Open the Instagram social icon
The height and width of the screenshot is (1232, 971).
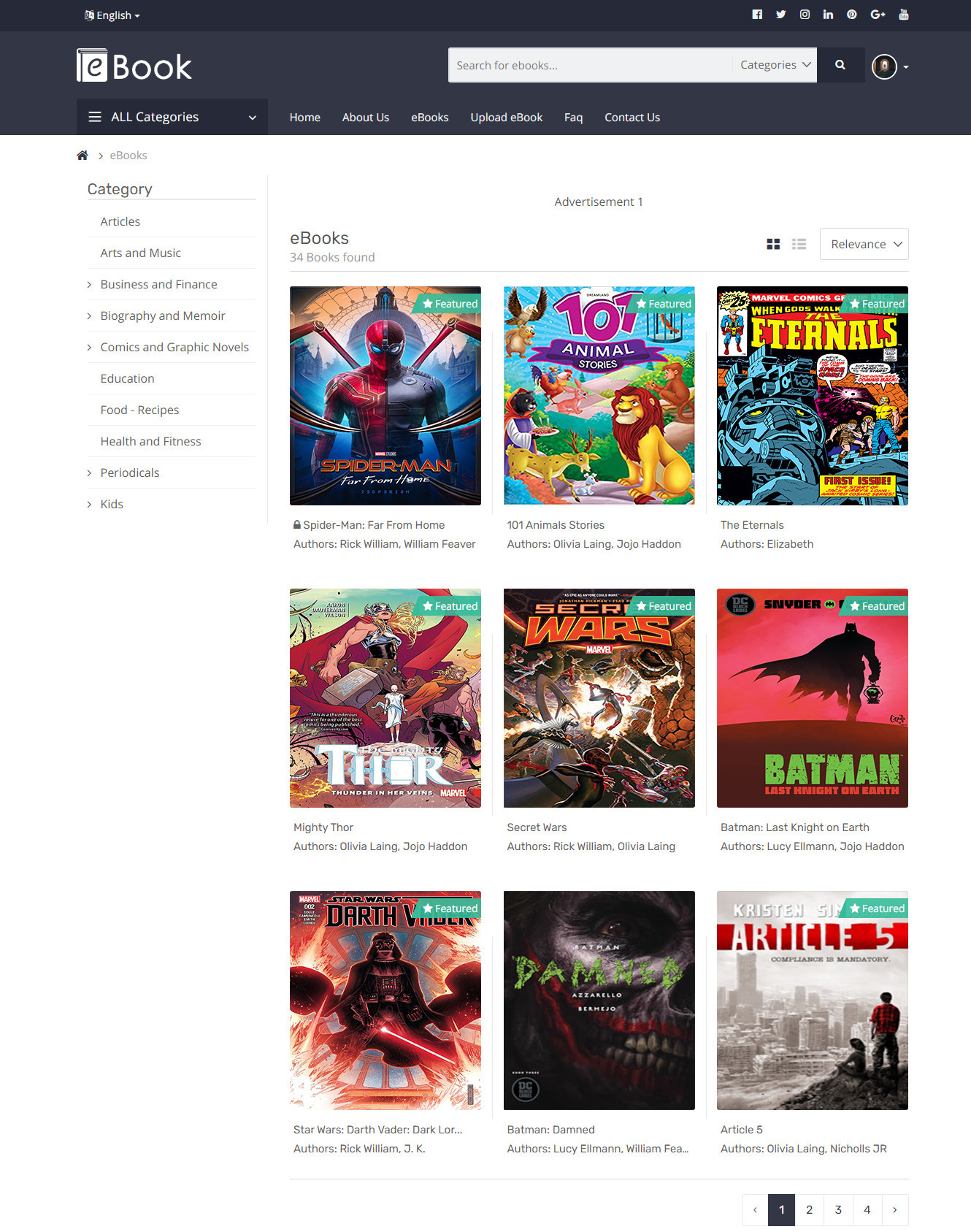tap(805, 15)
